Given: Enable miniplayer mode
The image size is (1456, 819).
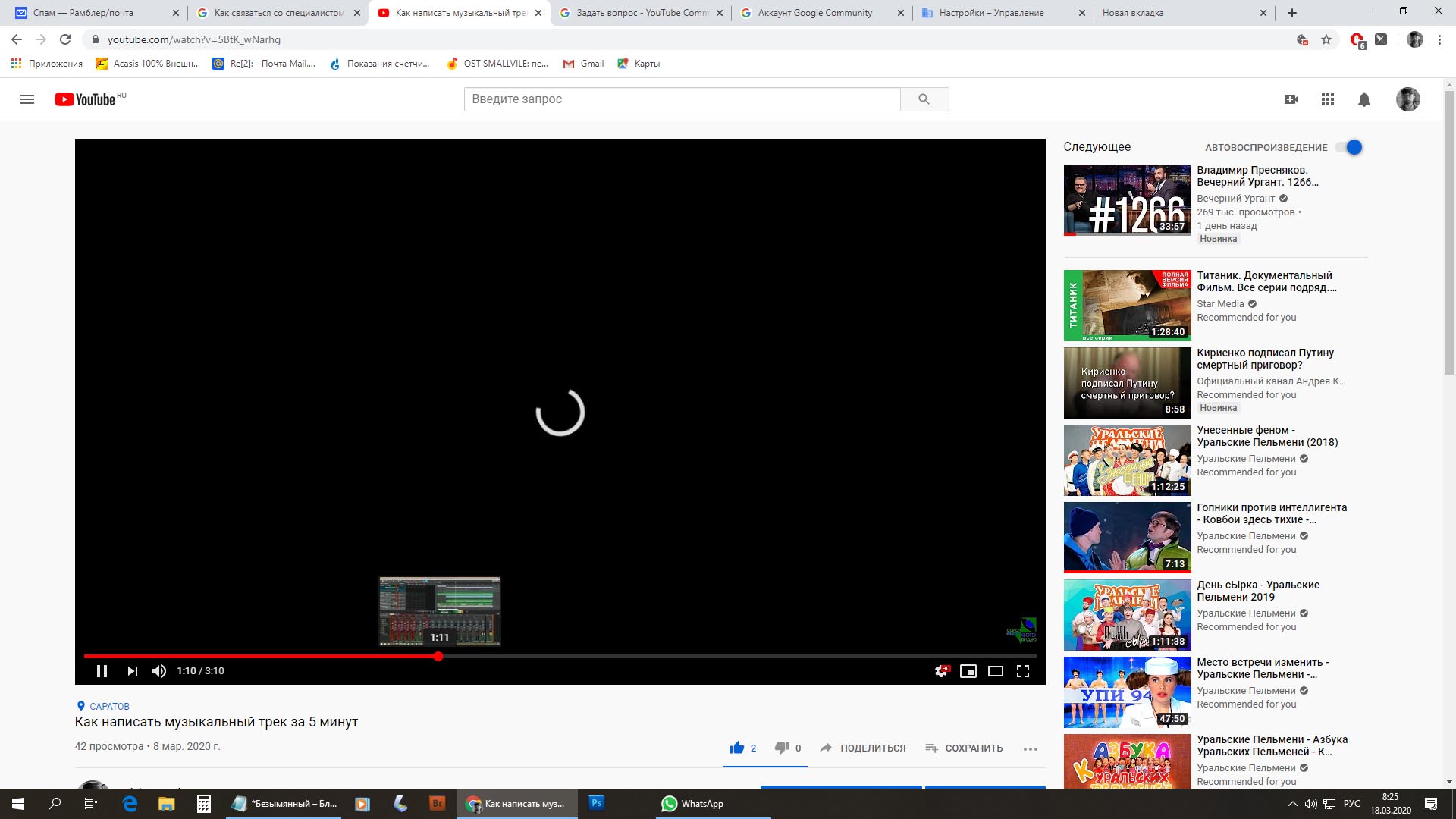Looking at the screenshot, I should click(x=968, y=671).
